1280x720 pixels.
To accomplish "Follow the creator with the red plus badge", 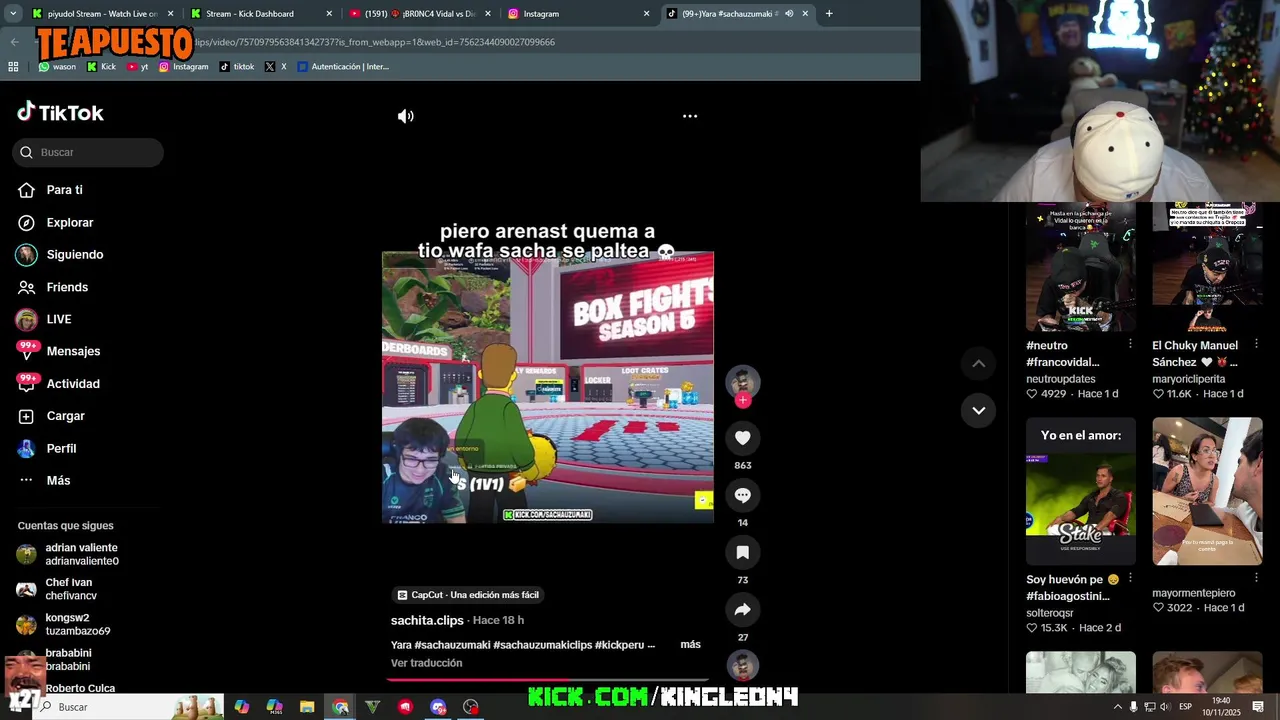I will point(742,400).
